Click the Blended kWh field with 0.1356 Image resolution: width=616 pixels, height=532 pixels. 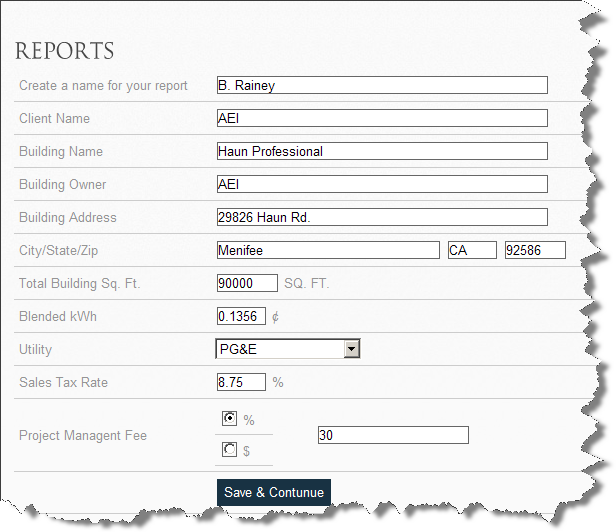click(x=241, y=316)
